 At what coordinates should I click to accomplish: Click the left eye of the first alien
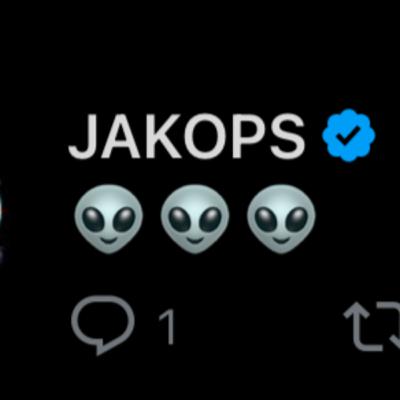tap(94, 220)
